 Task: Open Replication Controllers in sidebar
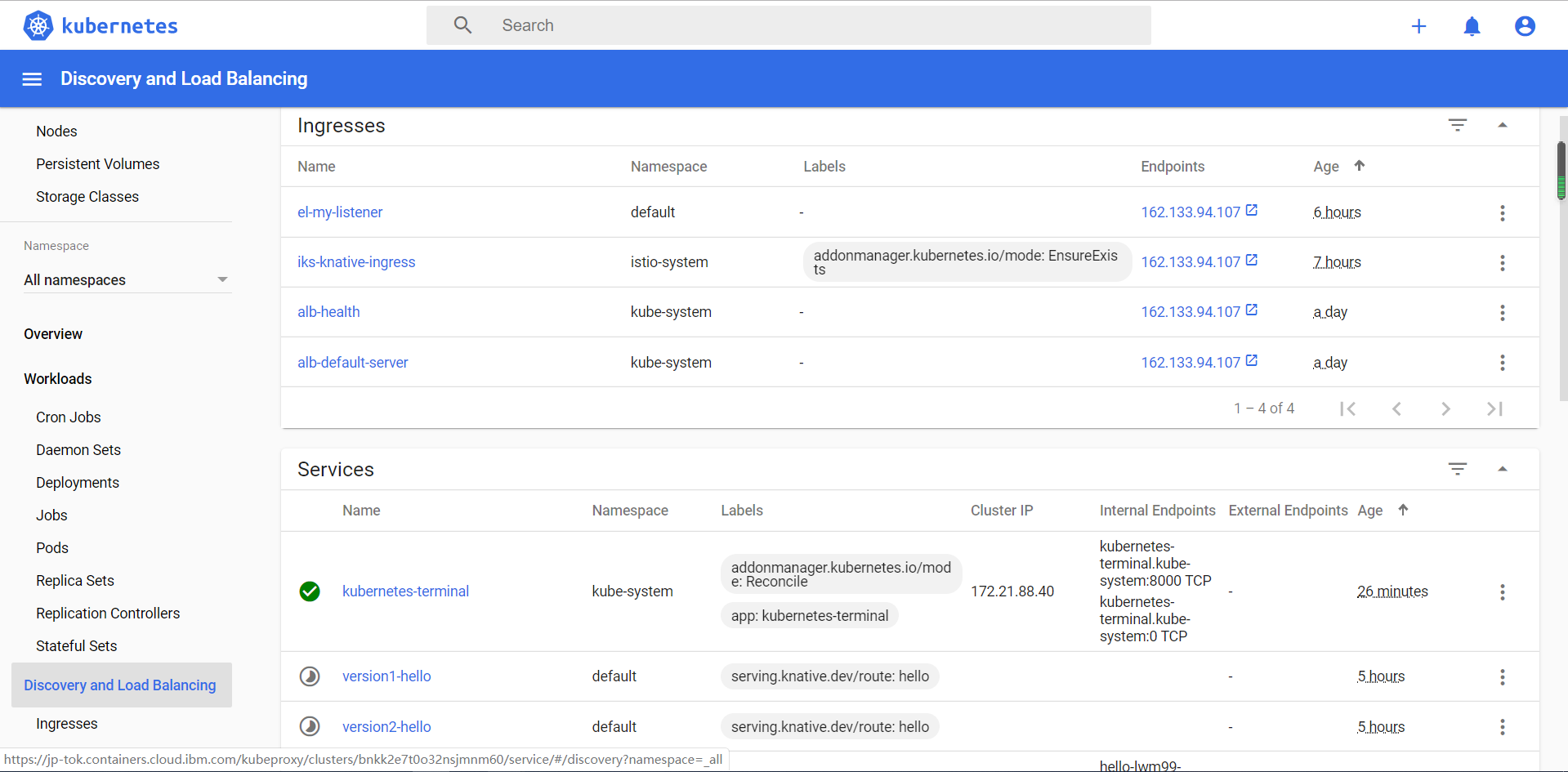click(x=108, y=614)
